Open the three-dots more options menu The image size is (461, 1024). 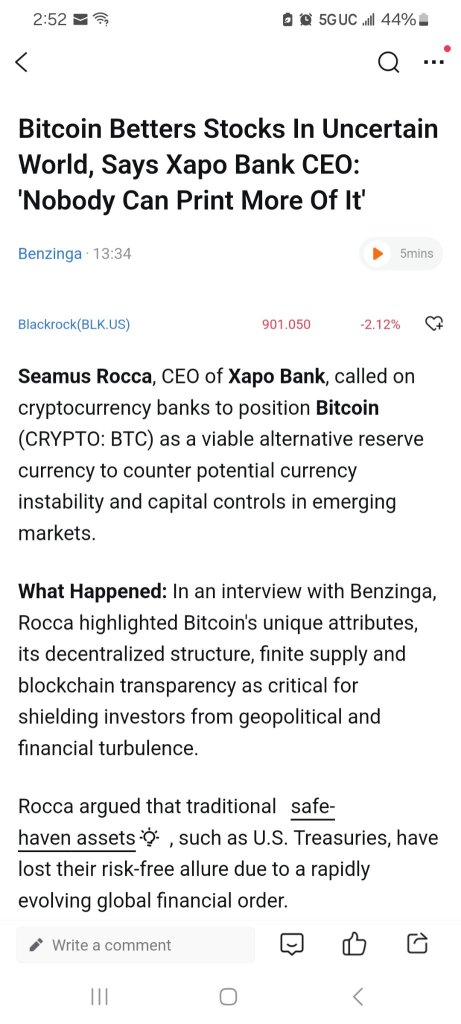[434, 62]
